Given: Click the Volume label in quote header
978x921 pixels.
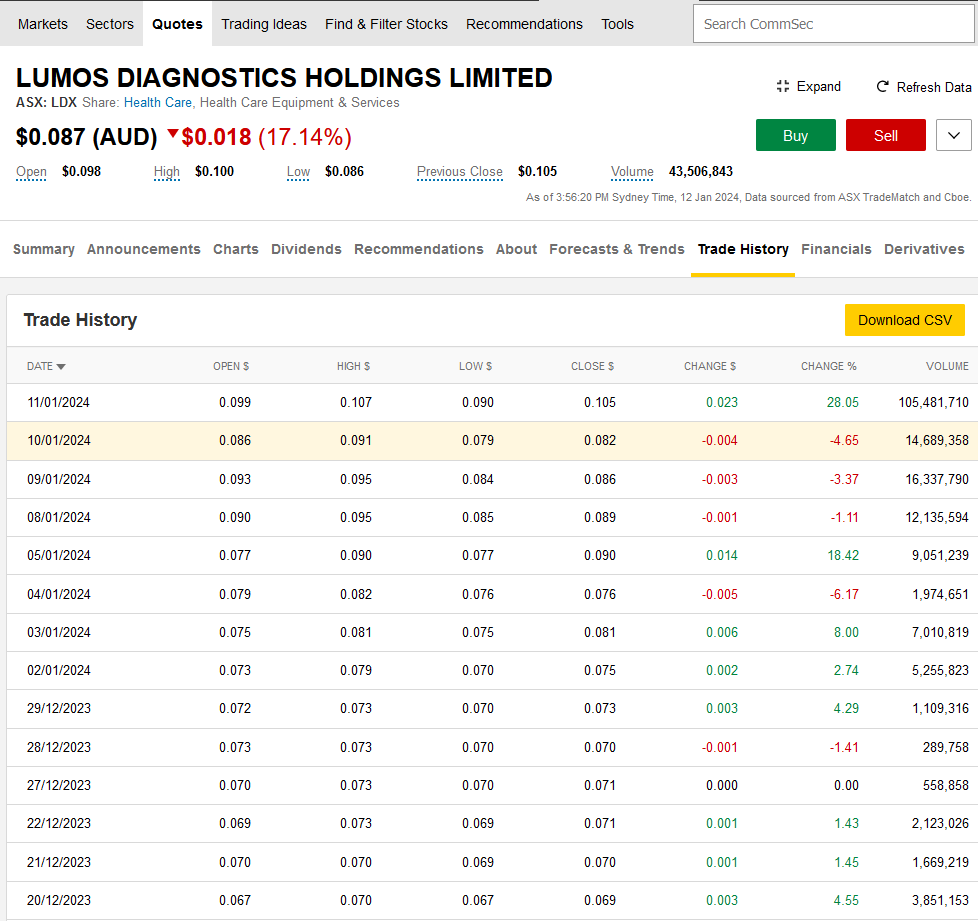Looking at the screenshot, I should coord(632,171).
